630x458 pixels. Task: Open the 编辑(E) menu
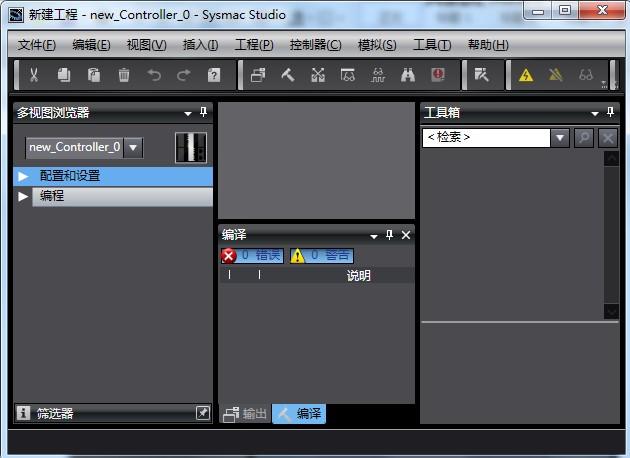point(91,45)
